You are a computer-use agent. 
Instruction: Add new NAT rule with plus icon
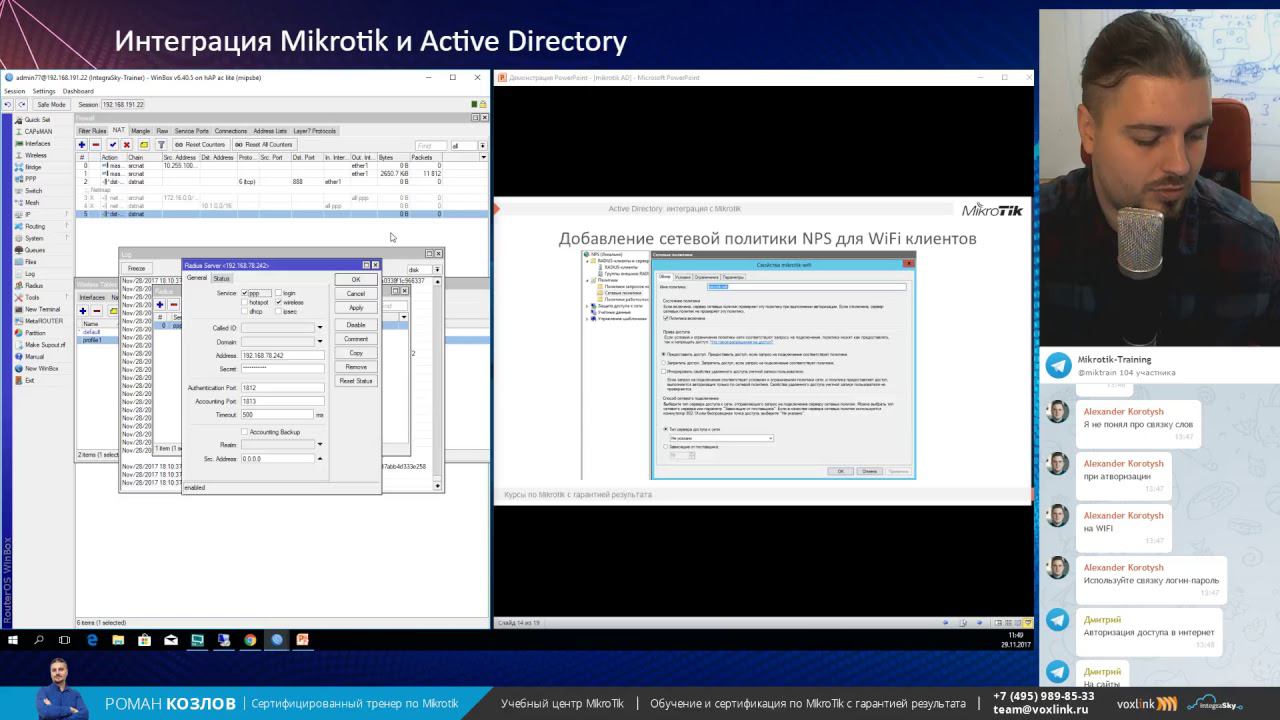click(x=82, y=145)
